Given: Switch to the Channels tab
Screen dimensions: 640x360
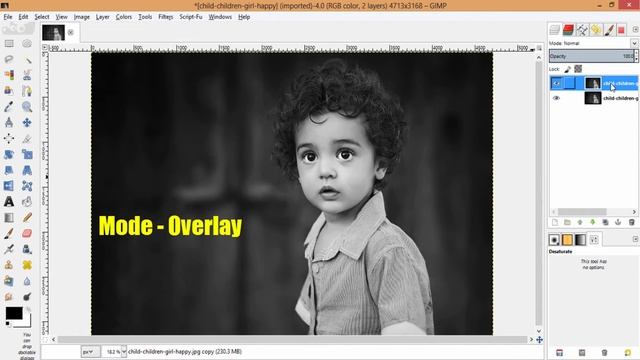Looking at the screenshot, I should (568, 30).
